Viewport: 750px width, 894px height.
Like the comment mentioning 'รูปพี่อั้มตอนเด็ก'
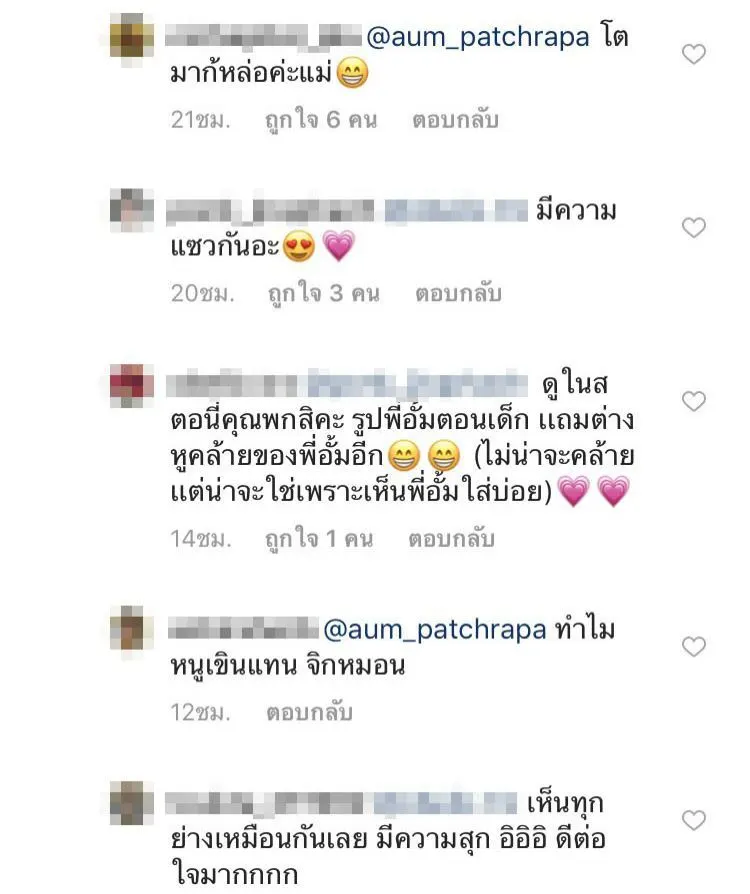pos(694,401)
